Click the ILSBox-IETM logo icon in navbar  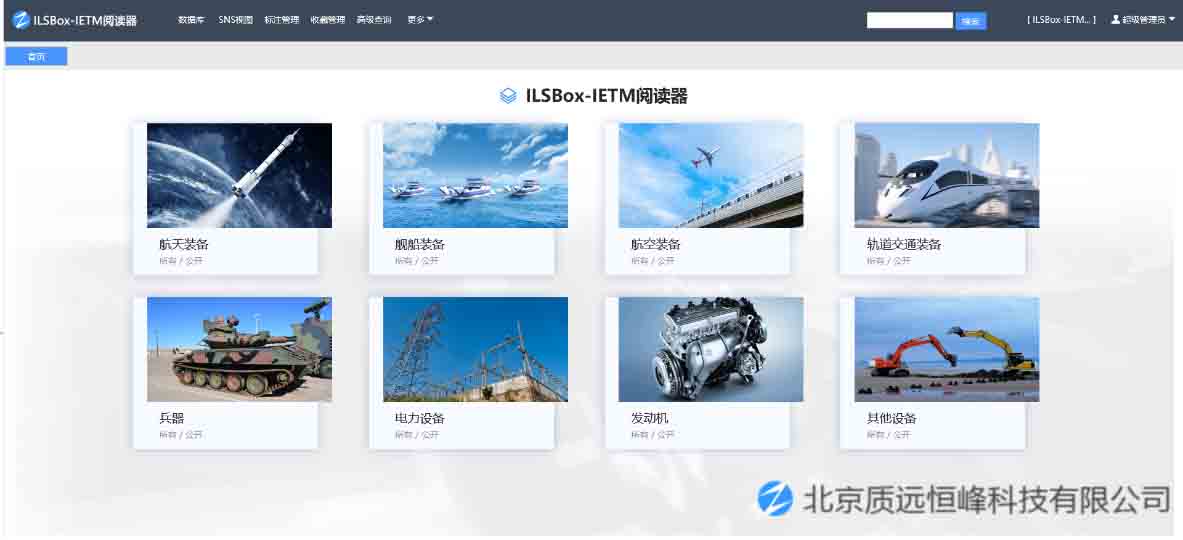pos(22,20)
